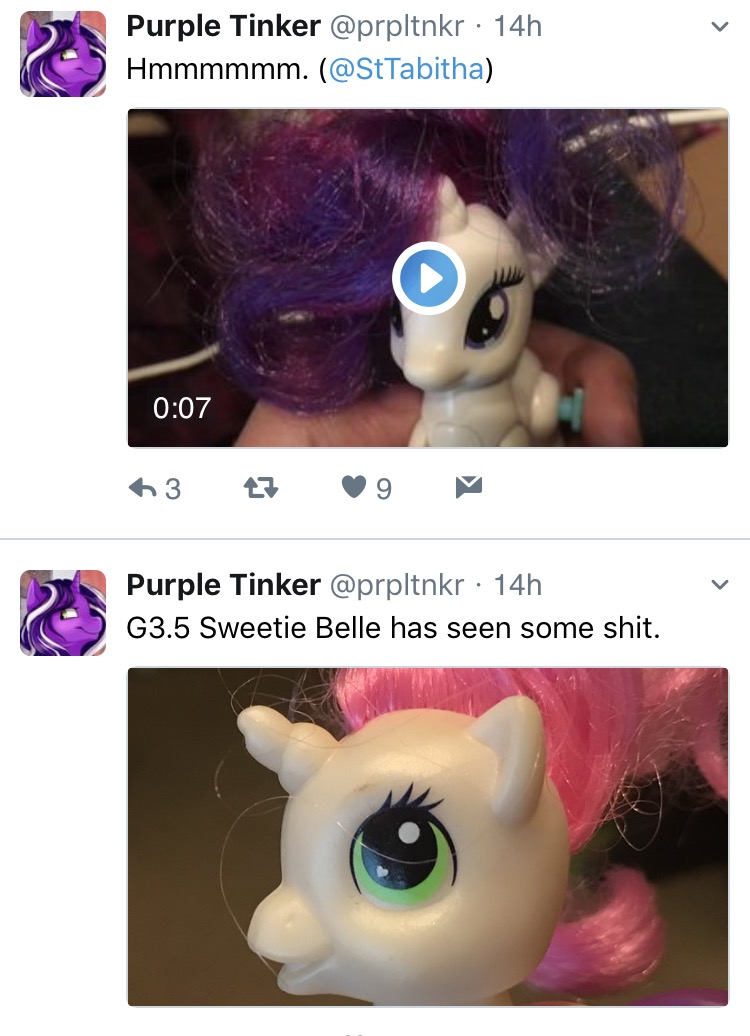Screen dimensions: 750x1036
Task: Open the Hmmmmmm tweet text
Action: coord(310,69)
